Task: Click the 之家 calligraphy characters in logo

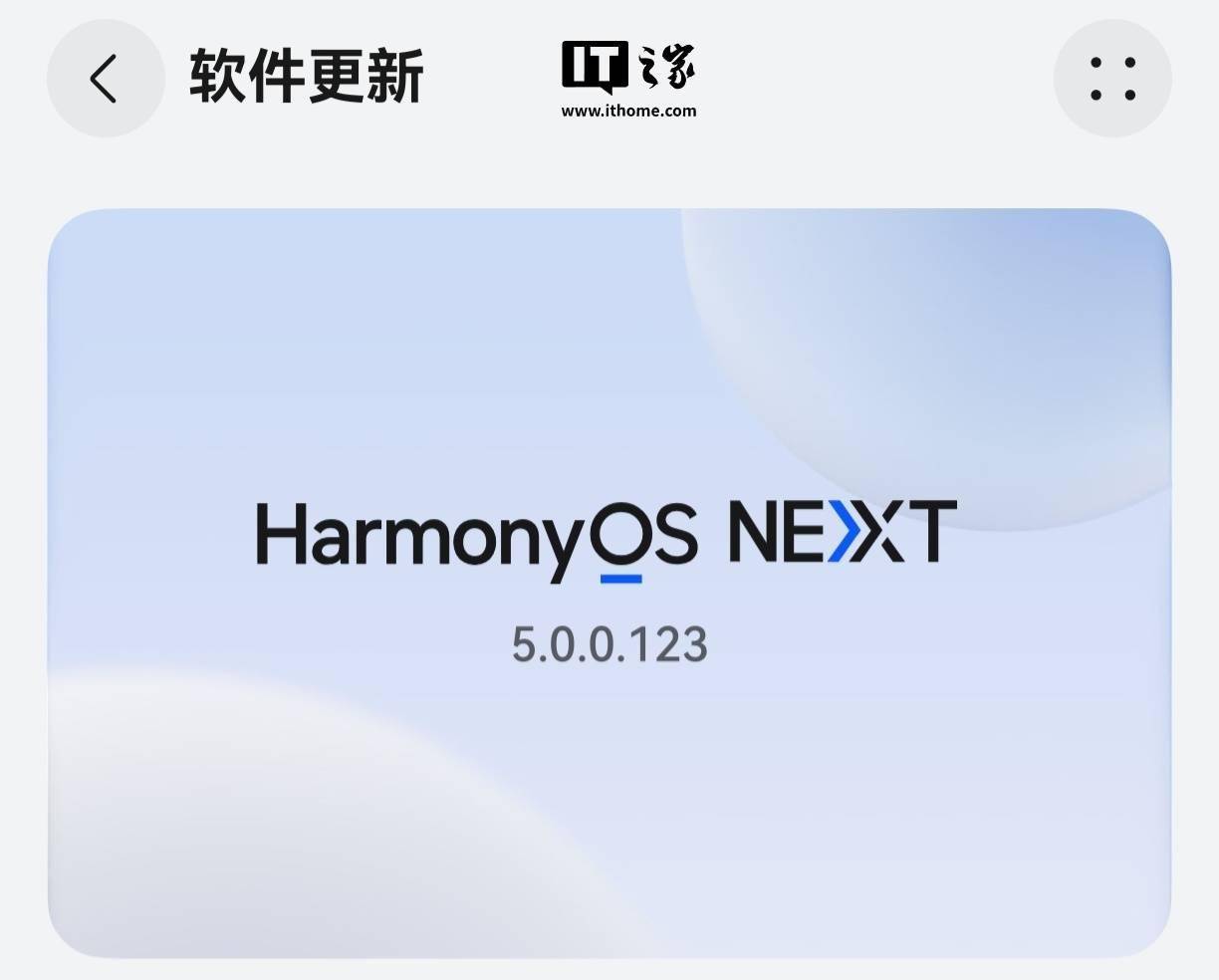Action: [x=666, y=68]
